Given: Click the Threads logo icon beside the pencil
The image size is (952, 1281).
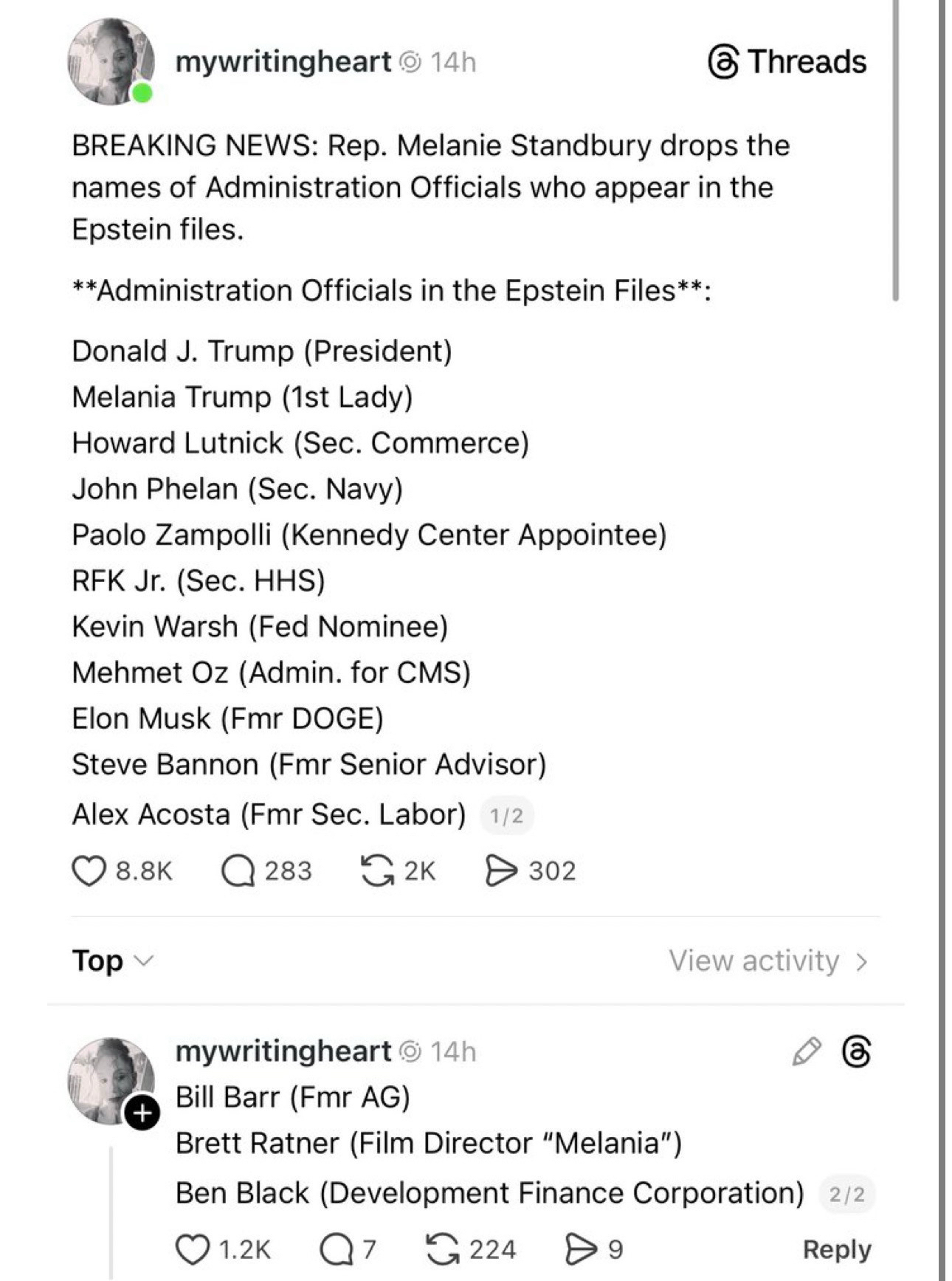Looking at the screenshot, I should (856, 1051).
